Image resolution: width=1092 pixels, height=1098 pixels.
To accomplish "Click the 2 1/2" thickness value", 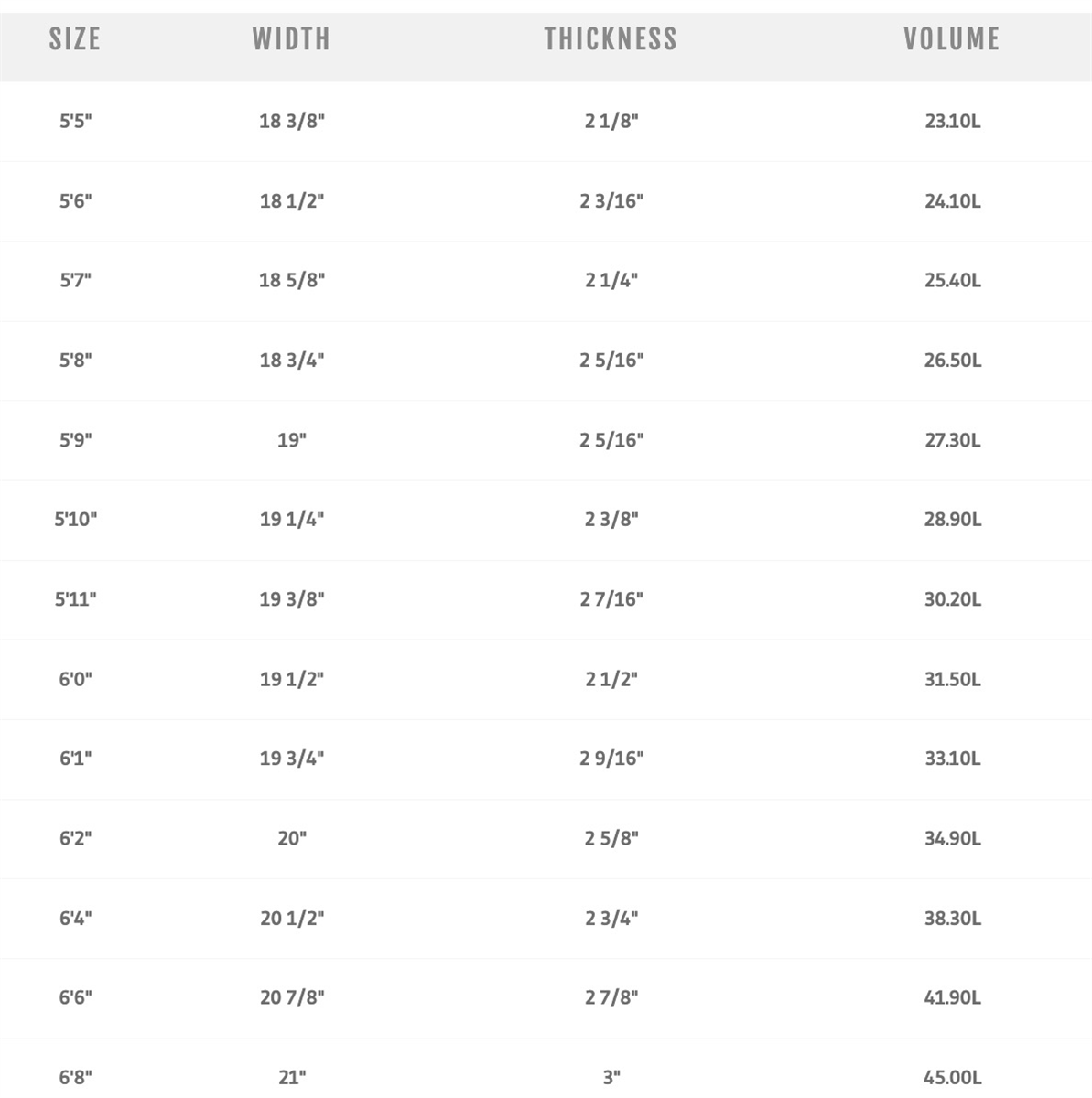I will click(x=611, y=679).
